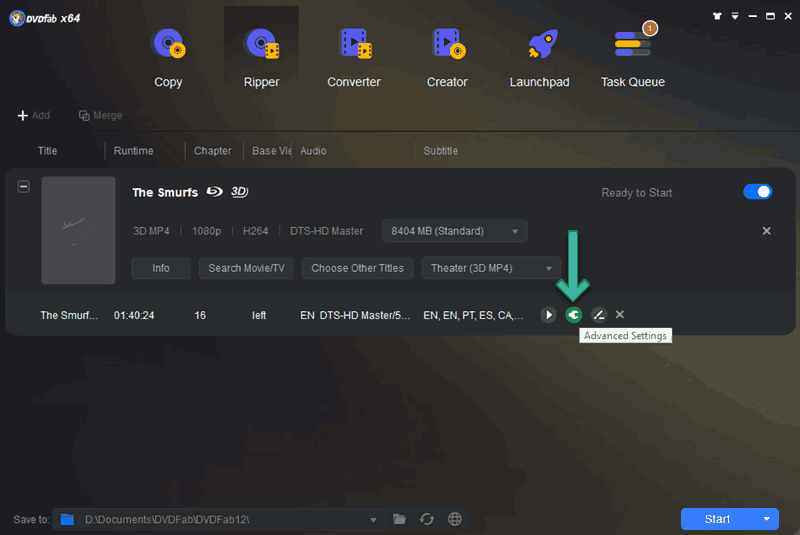Open the Save to path dropdown
The height and width of the screenshot is (535, 800).
373,520
